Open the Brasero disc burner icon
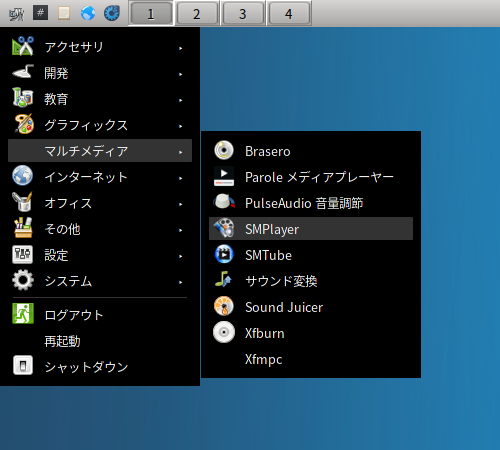The image size is (500, 450). click(x=224, y=150)
